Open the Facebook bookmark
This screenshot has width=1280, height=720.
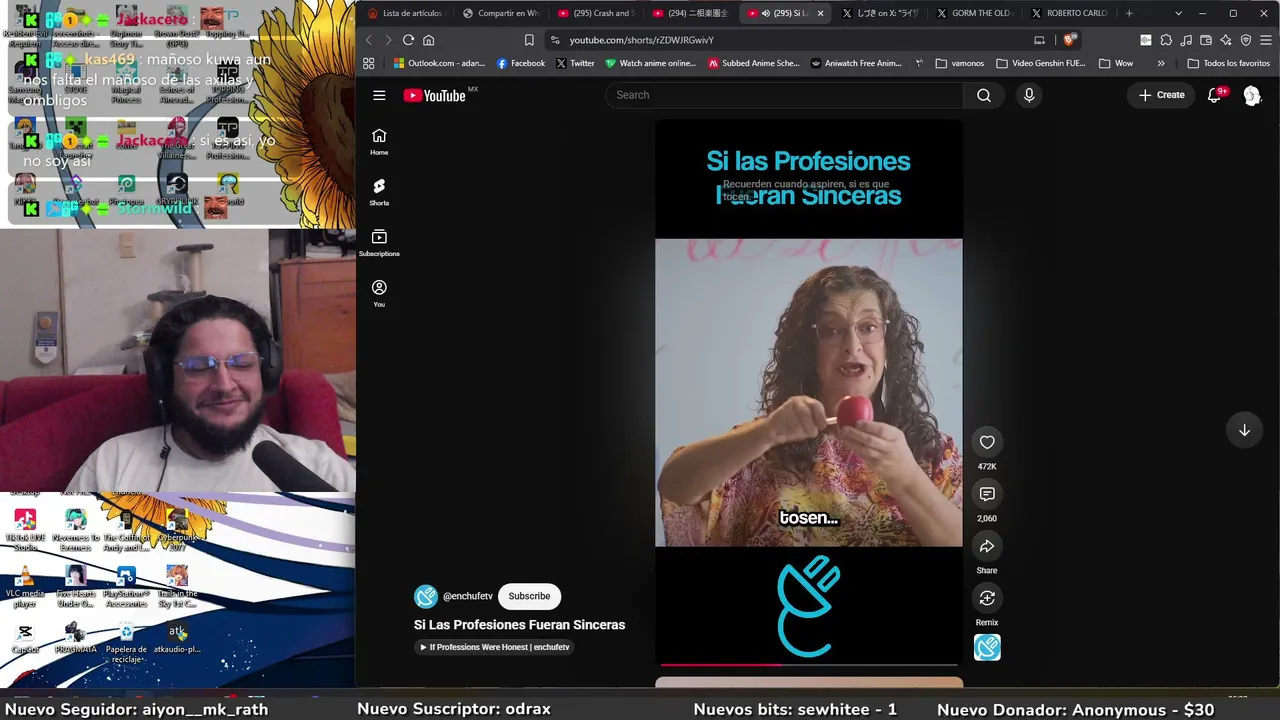[x=521, y=63]
